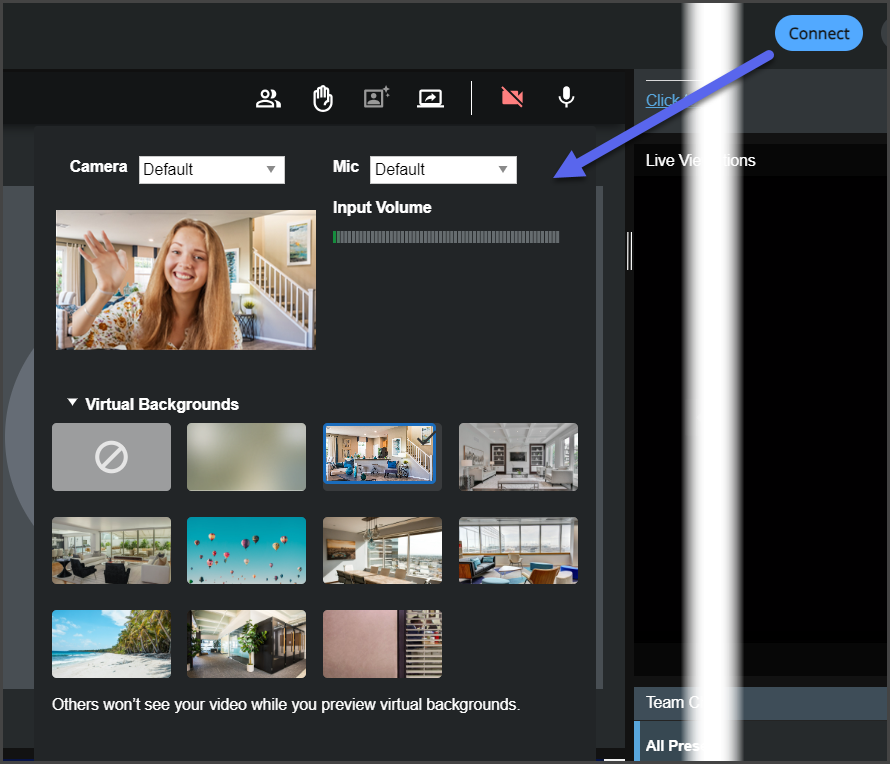Image resolution: width=890 pixels, height=764 pixels.
Task: Click the webcam preview video
Action: click(x=186, y=280)
